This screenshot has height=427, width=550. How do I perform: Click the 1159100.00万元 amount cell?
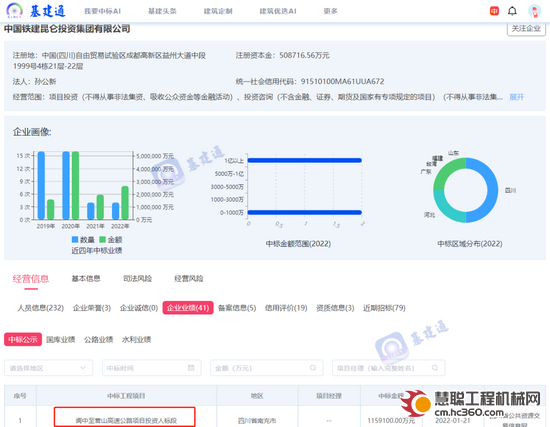391,420
